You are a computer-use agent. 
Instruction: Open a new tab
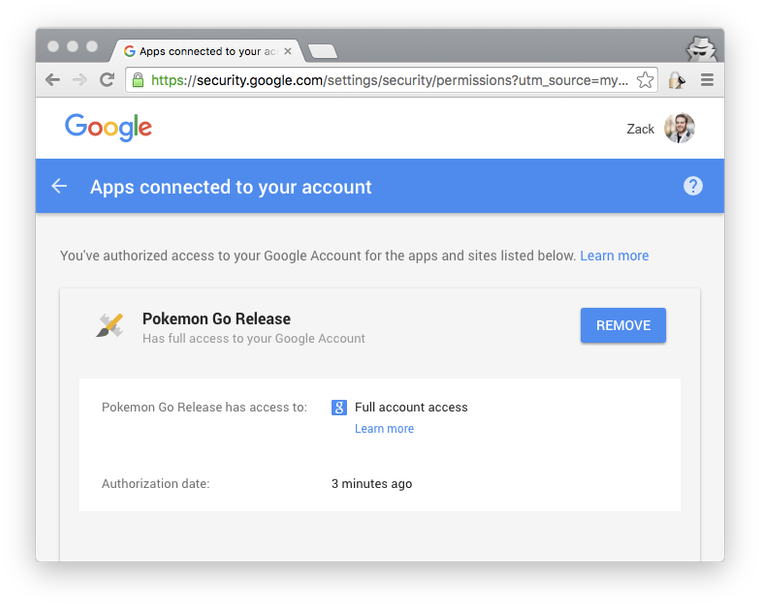322,51
